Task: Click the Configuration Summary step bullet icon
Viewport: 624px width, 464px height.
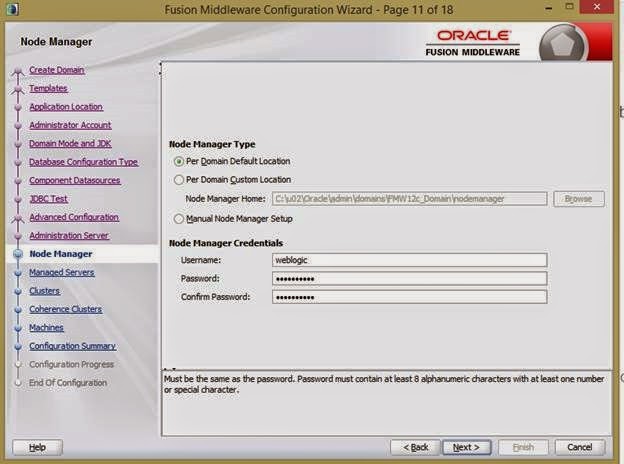Action: [x=18, y=347]
